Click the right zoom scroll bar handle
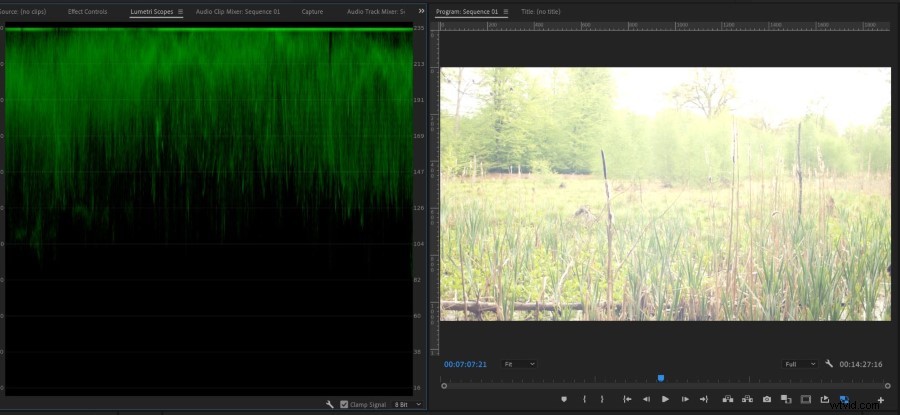The width and height of the screenshot is (900, 415). coord(887,386)
